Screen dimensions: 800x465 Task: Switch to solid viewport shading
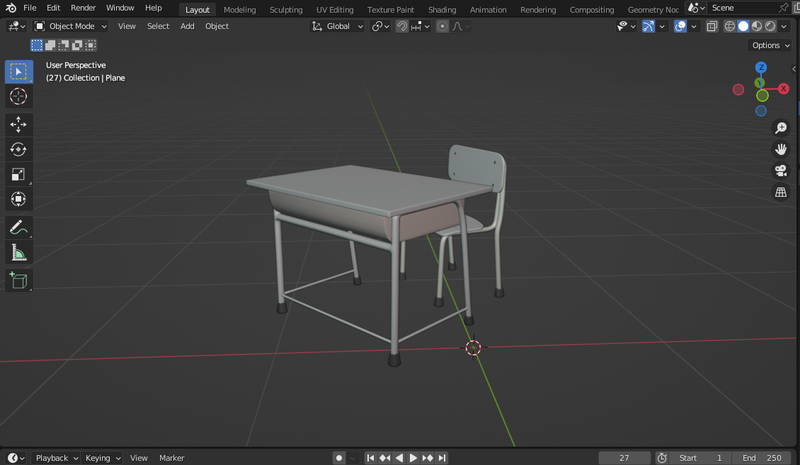pos(743,26)
